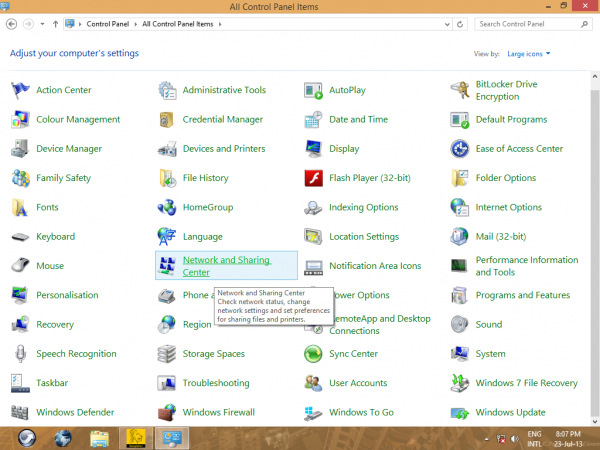Viewport: 600px width, 450px height.
Task: Open Programs and Features link
Action: (523, 295)
